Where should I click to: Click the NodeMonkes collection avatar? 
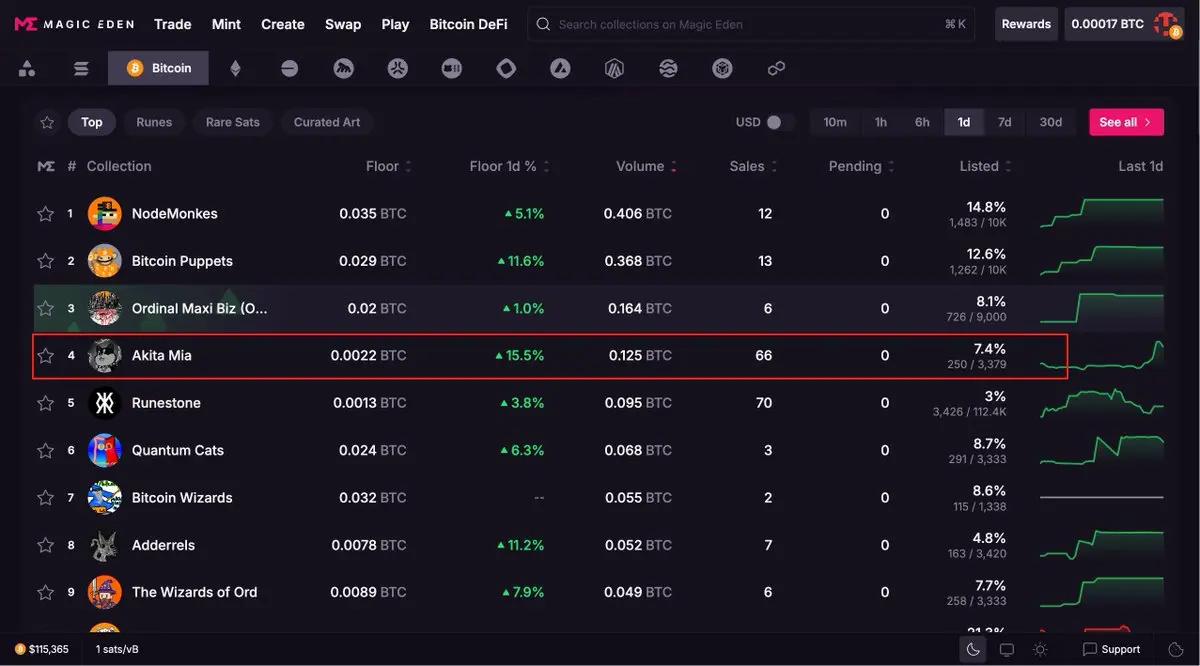point(104,213)
